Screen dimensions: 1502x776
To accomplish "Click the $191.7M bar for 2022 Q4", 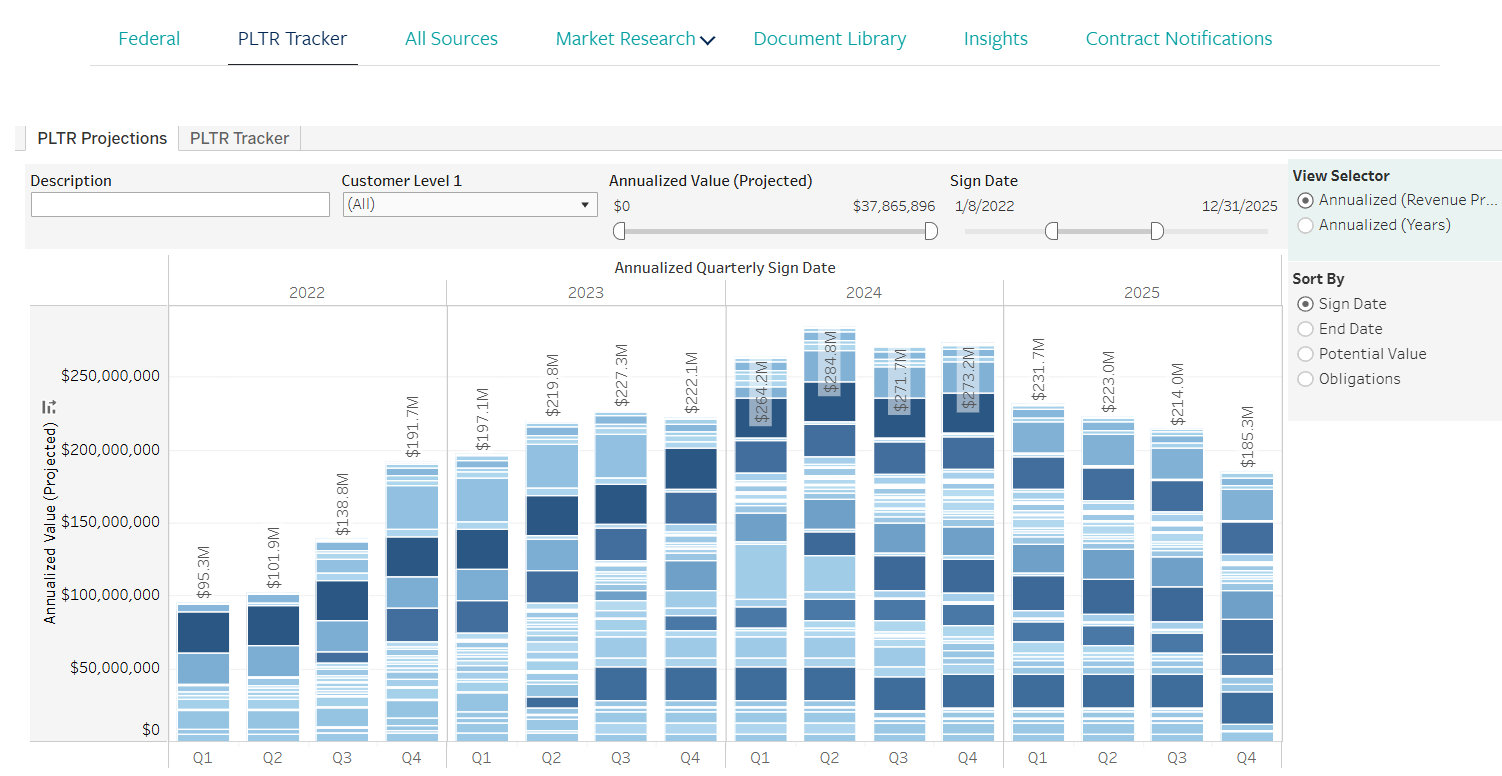I will [412, 602].
